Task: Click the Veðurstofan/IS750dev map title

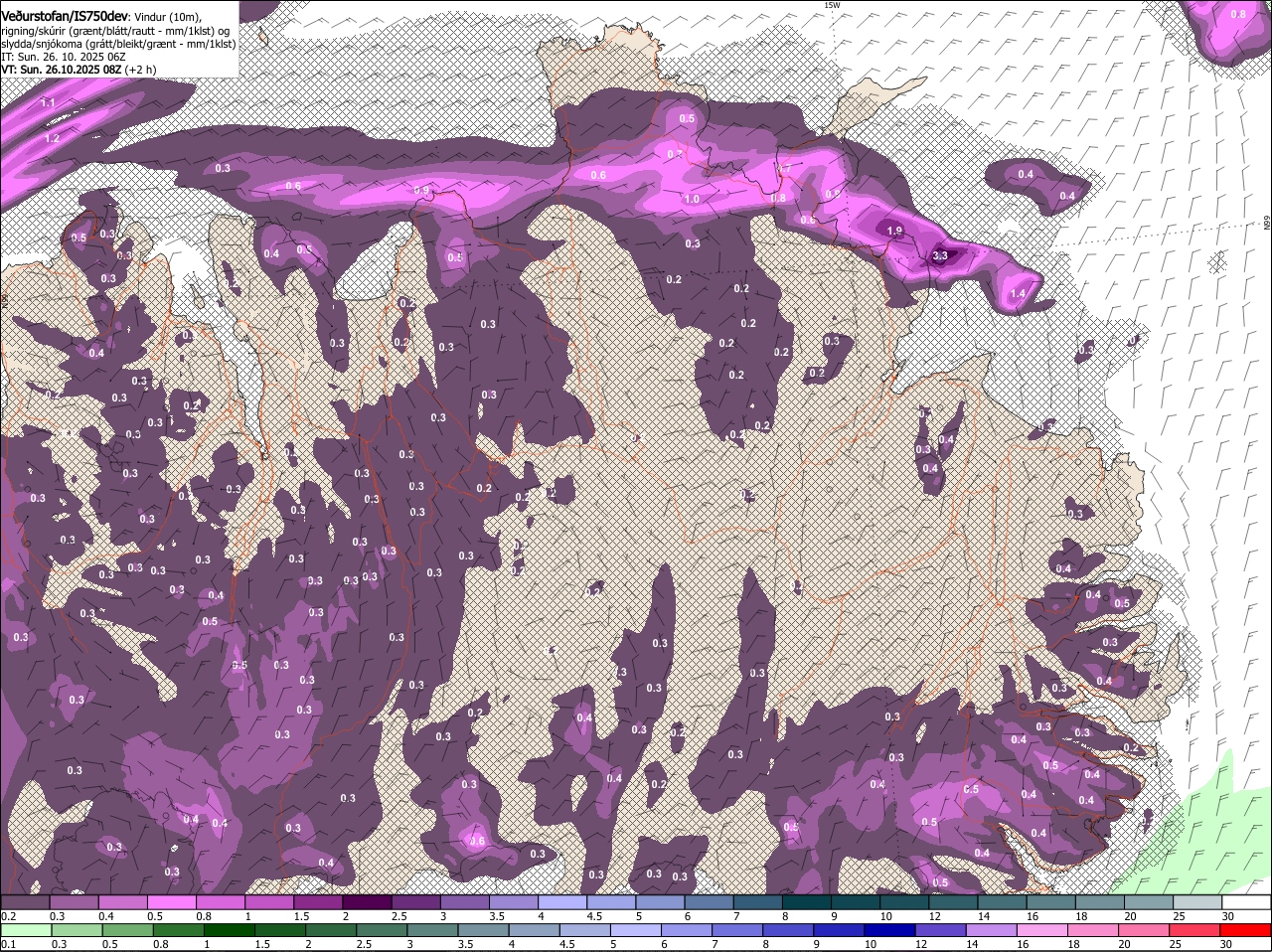Action: pos(65,17)
